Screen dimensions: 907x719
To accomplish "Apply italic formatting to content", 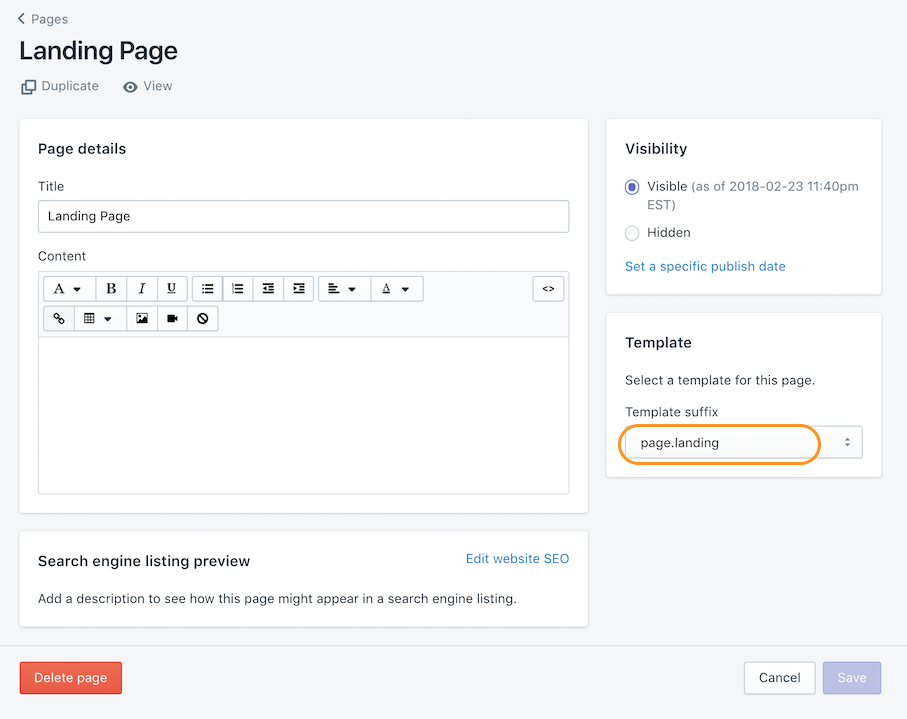I will point(141,289).
